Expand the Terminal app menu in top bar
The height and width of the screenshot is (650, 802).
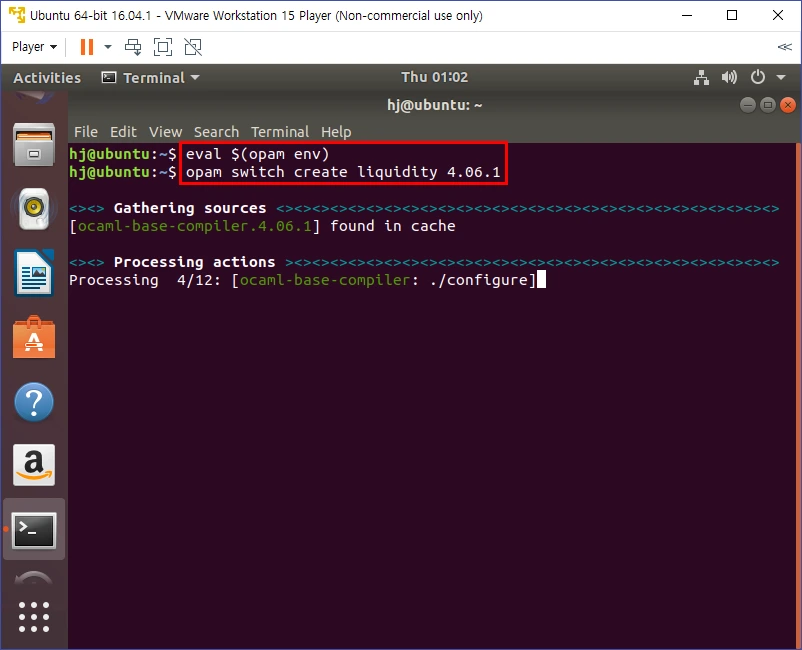[x=151, y=78]
